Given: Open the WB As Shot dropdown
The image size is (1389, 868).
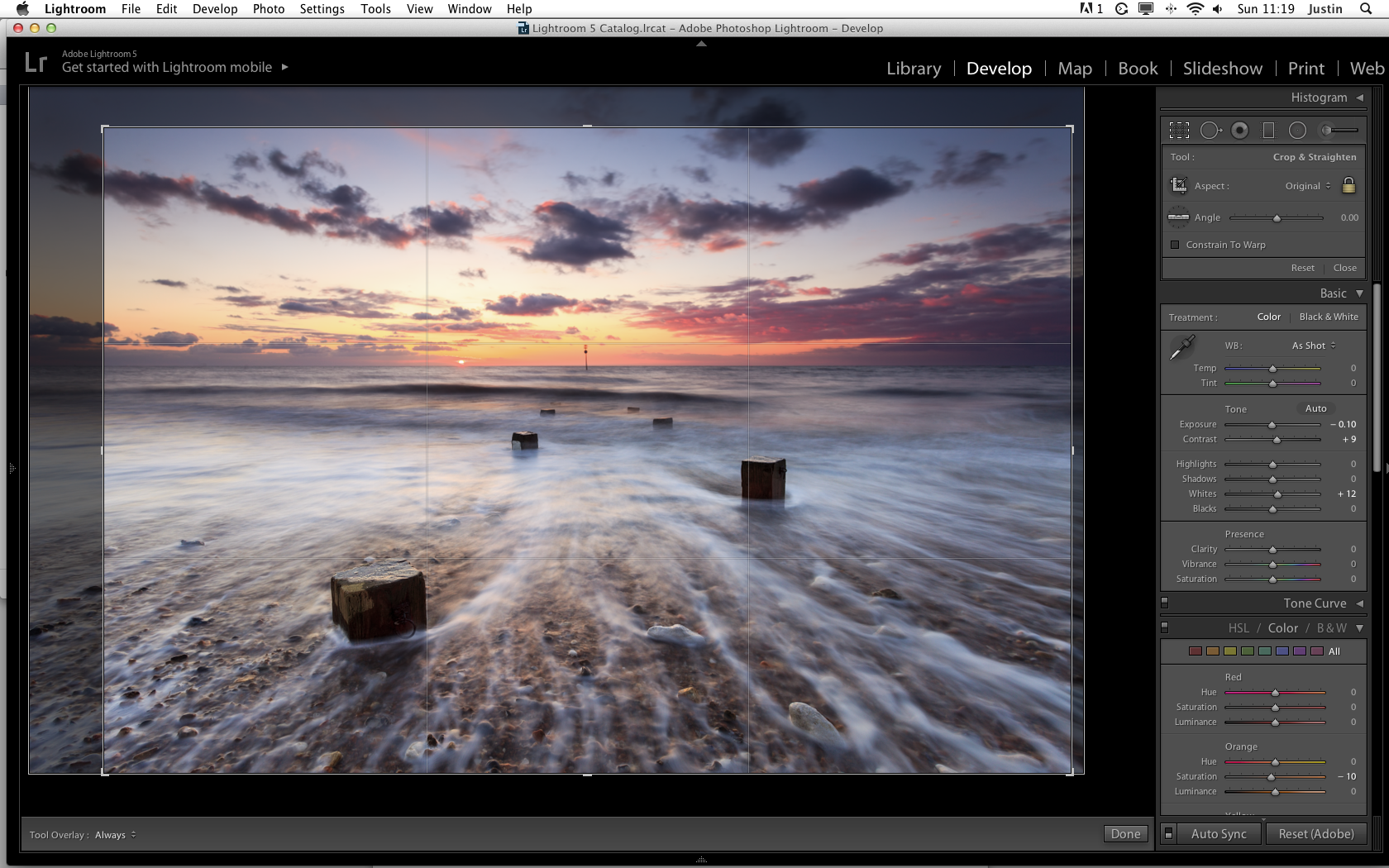Looking at the screenshot, I should coord(1312,345).
